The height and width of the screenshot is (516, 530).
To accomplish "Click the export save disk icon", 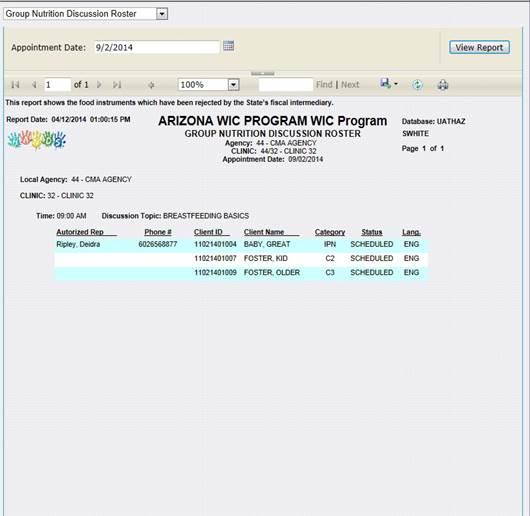I will [385, 83].
